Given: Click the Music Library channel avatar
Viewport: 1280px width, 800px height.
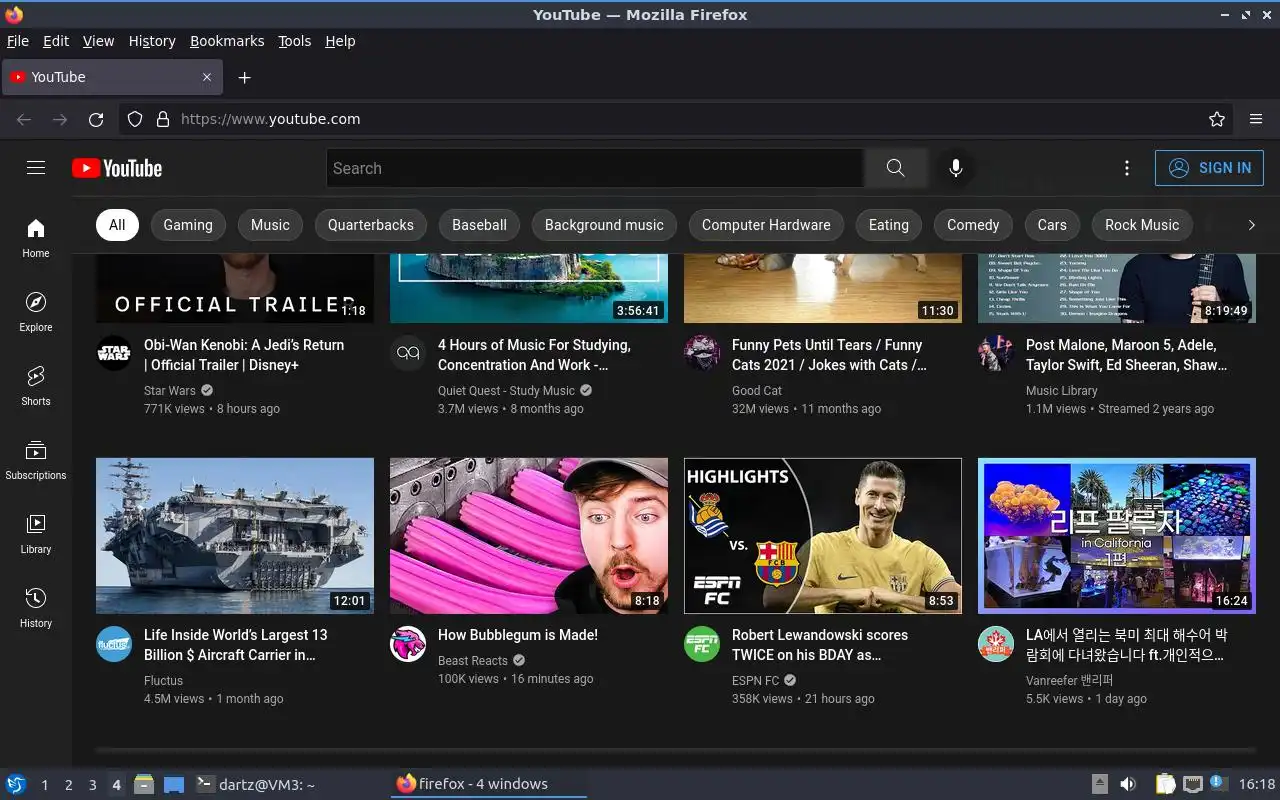Looking at the screenshot, I should (995, 353).
